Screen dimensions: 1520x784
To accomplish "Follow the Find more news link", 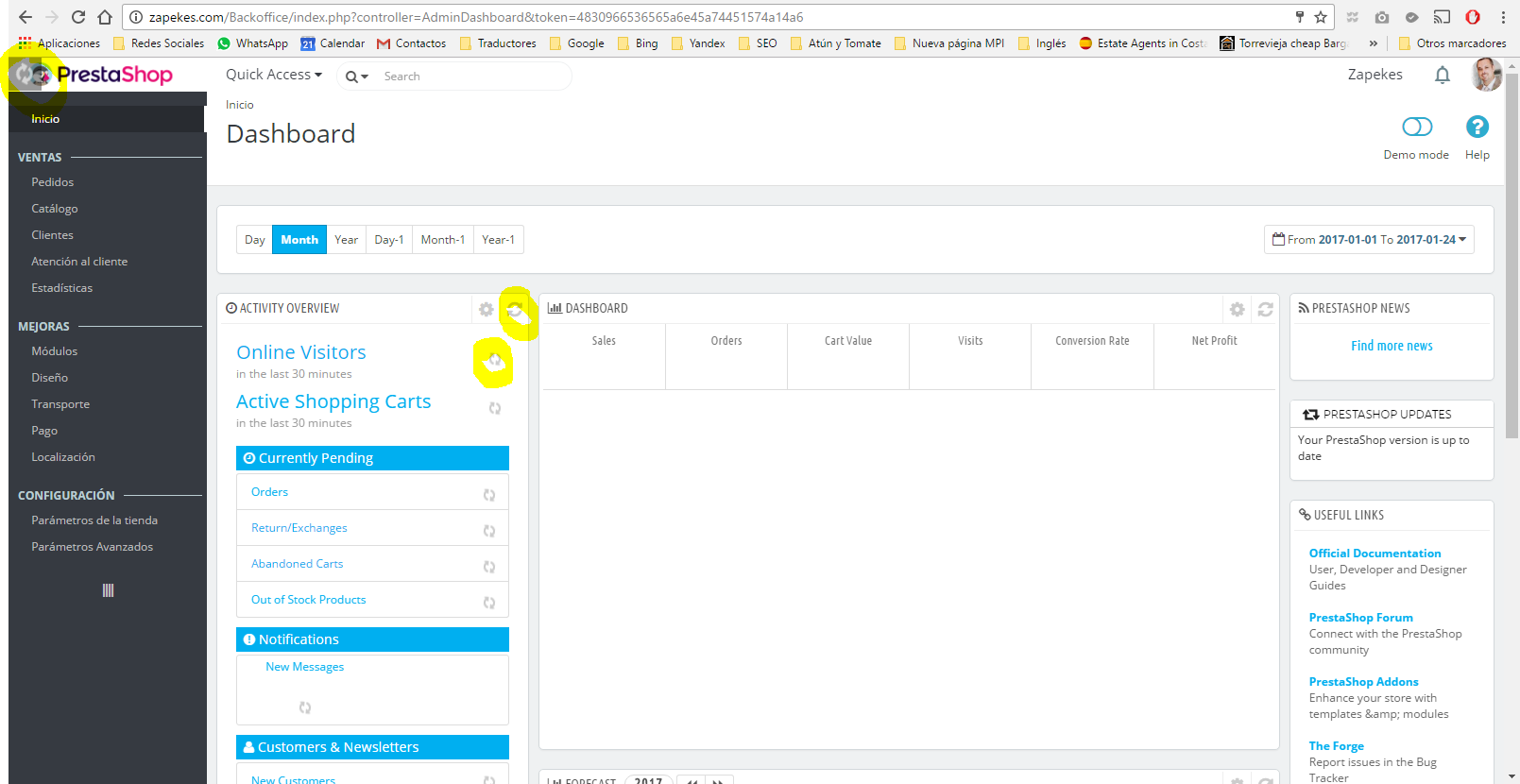I will pyautogui.click(x=1392, y=346).
